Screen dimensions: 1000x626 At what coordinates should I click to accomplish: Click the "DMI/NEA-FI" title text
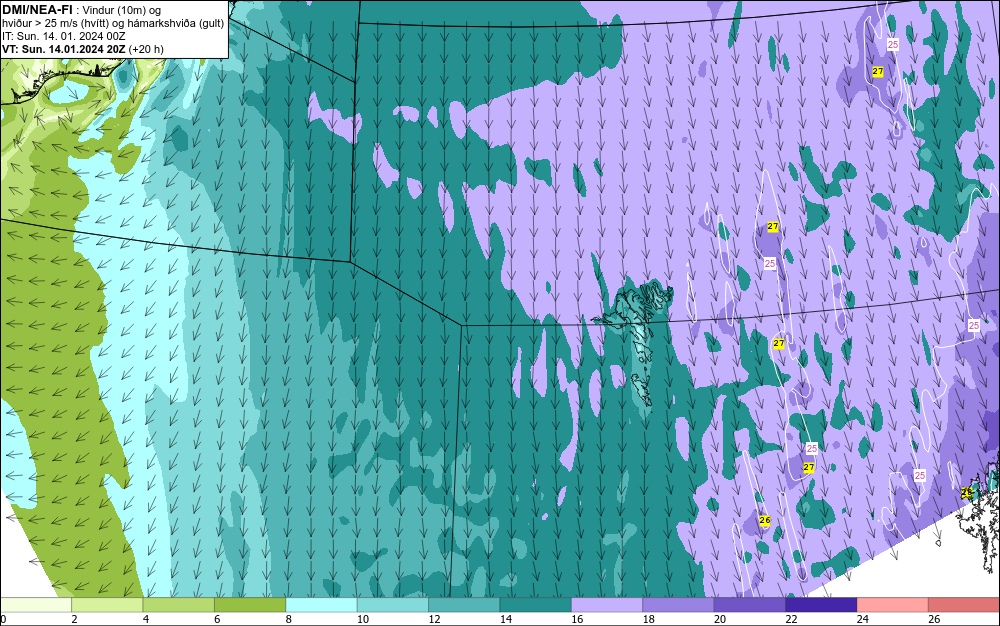37,10
